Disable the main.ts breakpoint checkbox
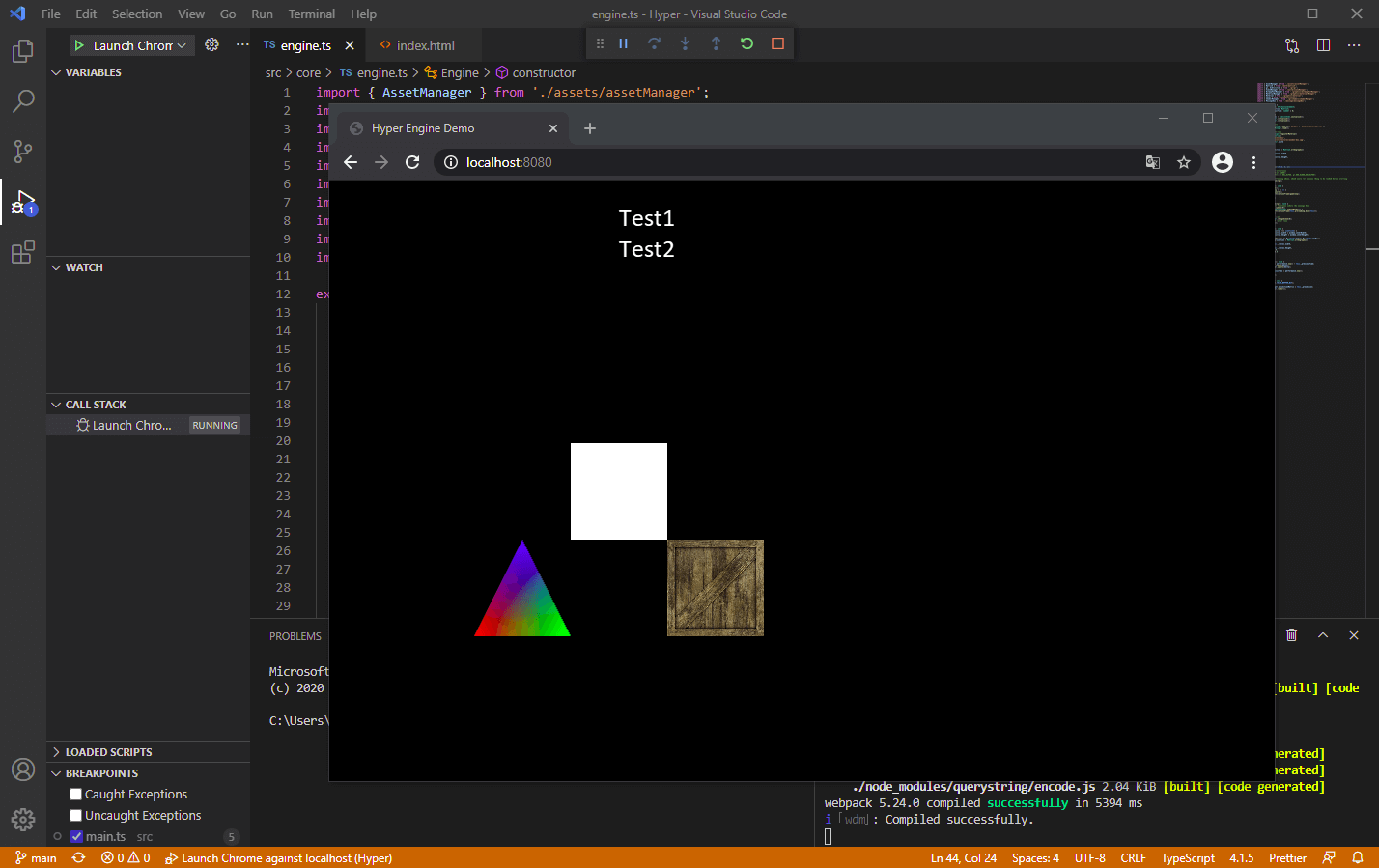The width and height of the screenshot is (1379, 868). (76, 837)
